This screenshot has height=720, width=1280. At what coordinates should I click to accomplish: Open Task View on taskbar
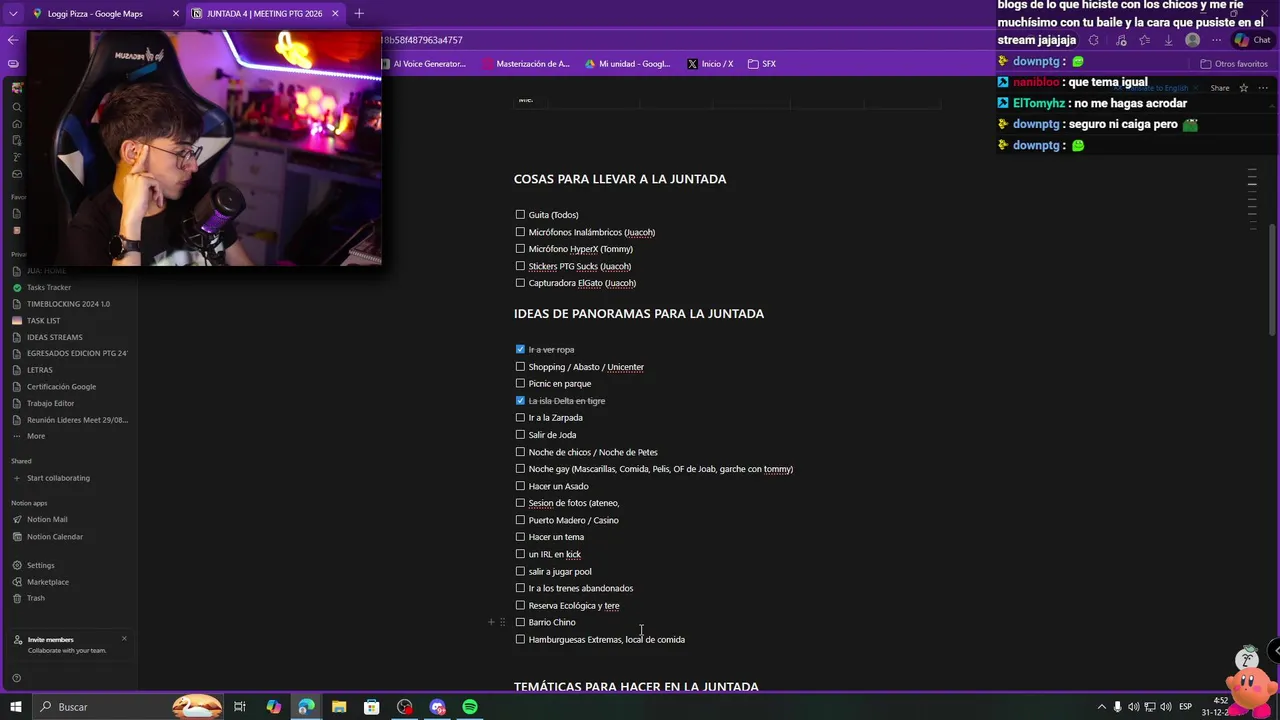coord(240,707)
